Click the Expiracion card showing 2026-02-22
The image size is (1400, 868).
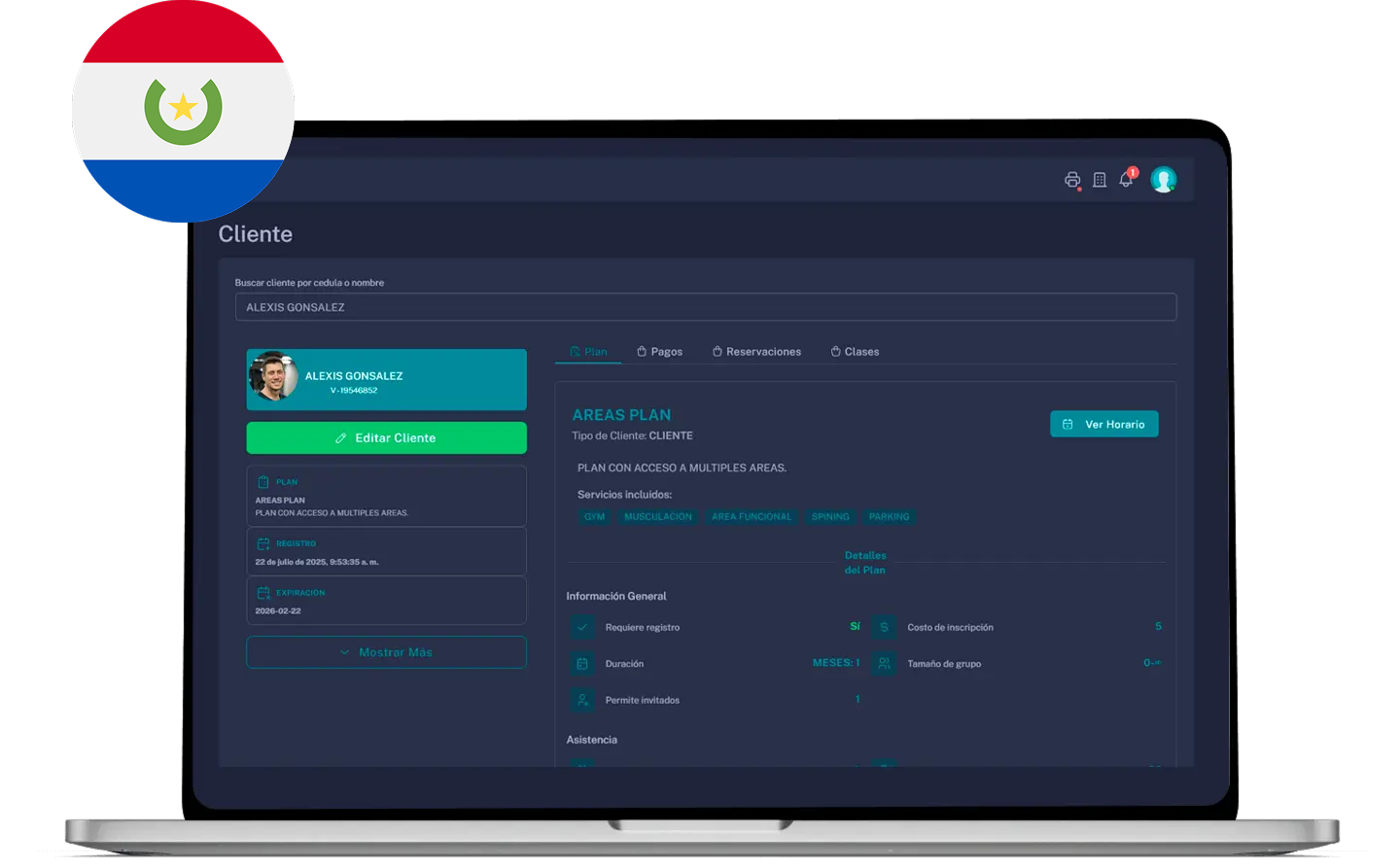pos(386,601)
